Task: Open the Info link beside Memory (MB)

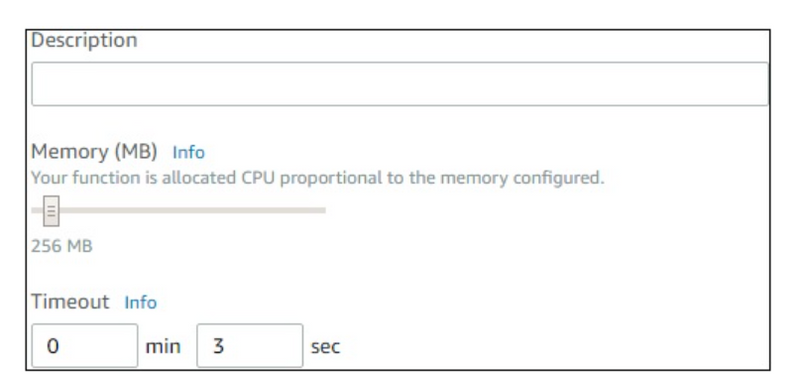Action: [188, 152]
